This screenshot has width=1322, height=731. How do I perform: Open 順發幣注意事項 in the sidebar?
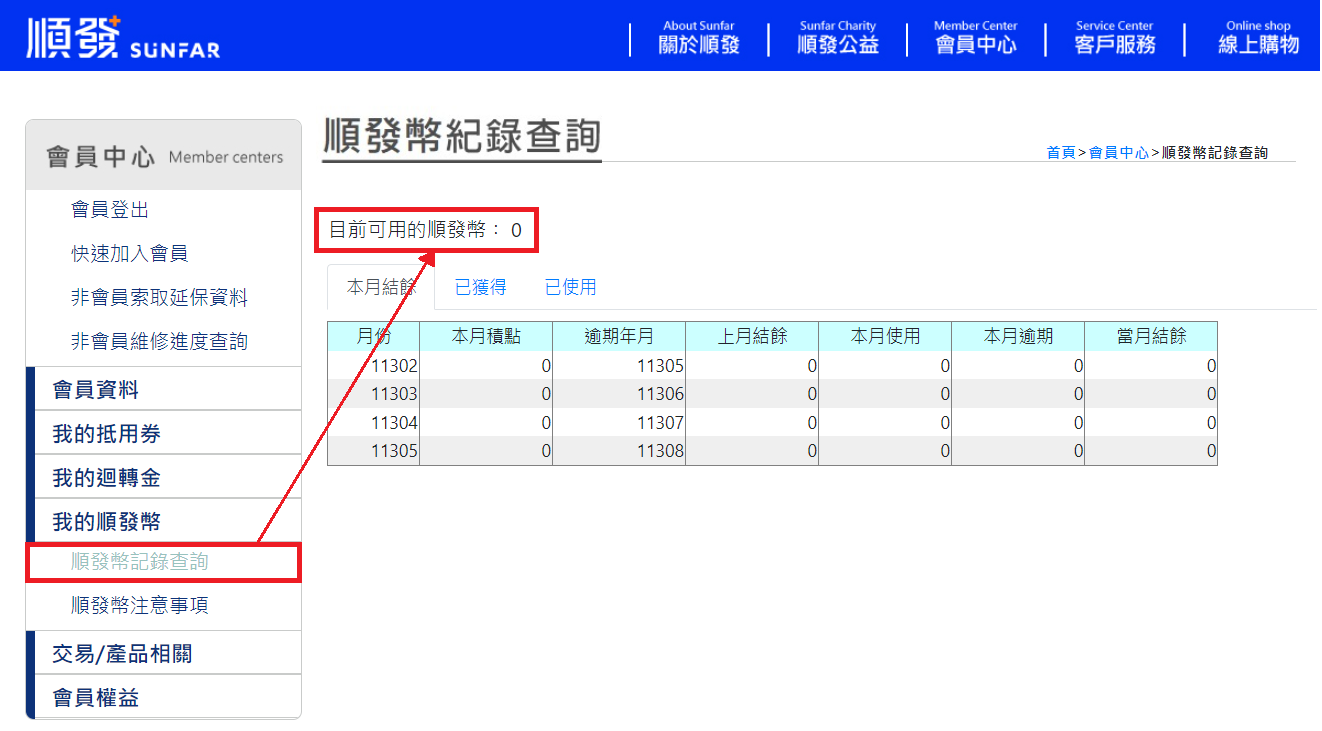[x=139, y=606]
